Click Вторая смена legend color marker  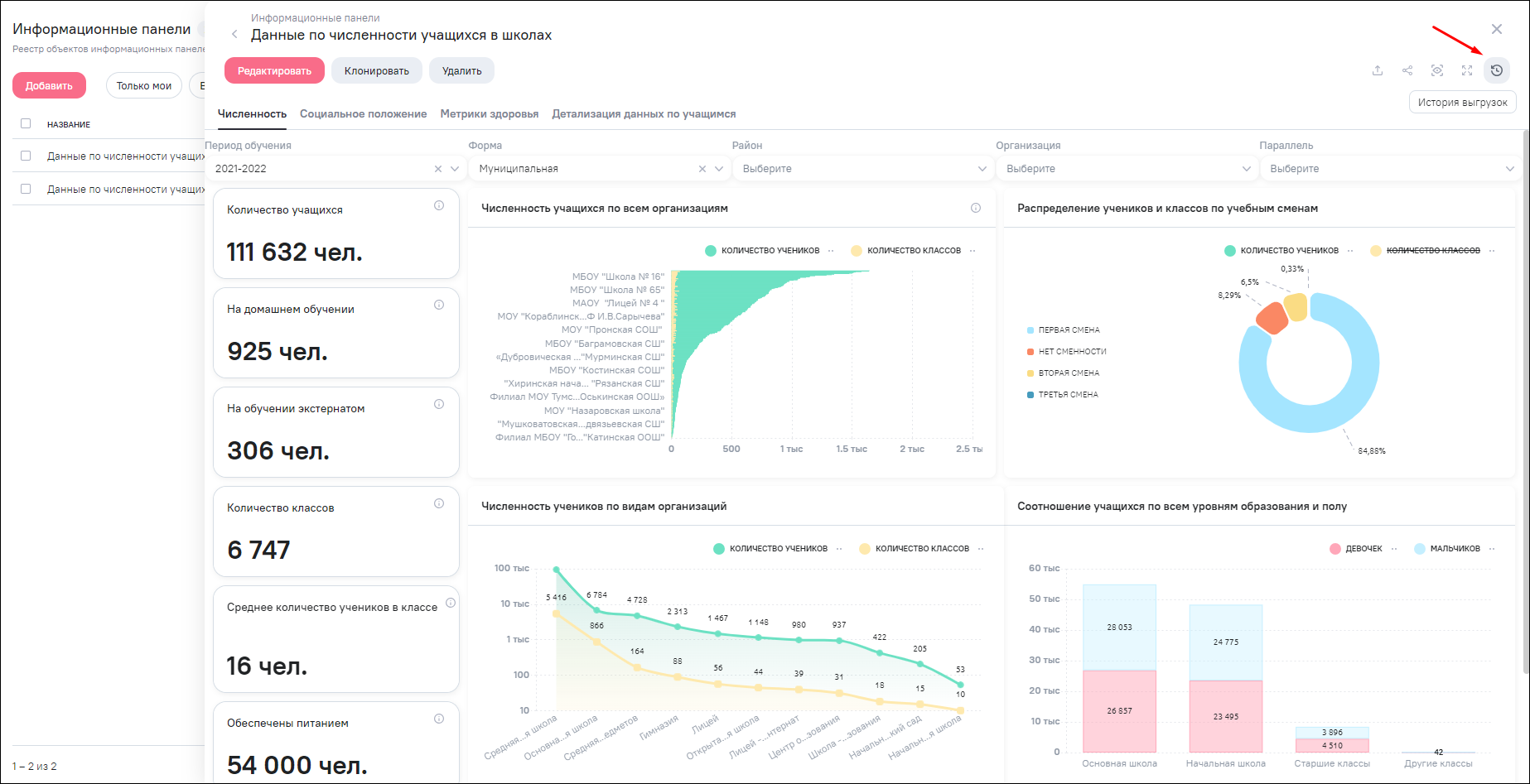[1030, 373]
